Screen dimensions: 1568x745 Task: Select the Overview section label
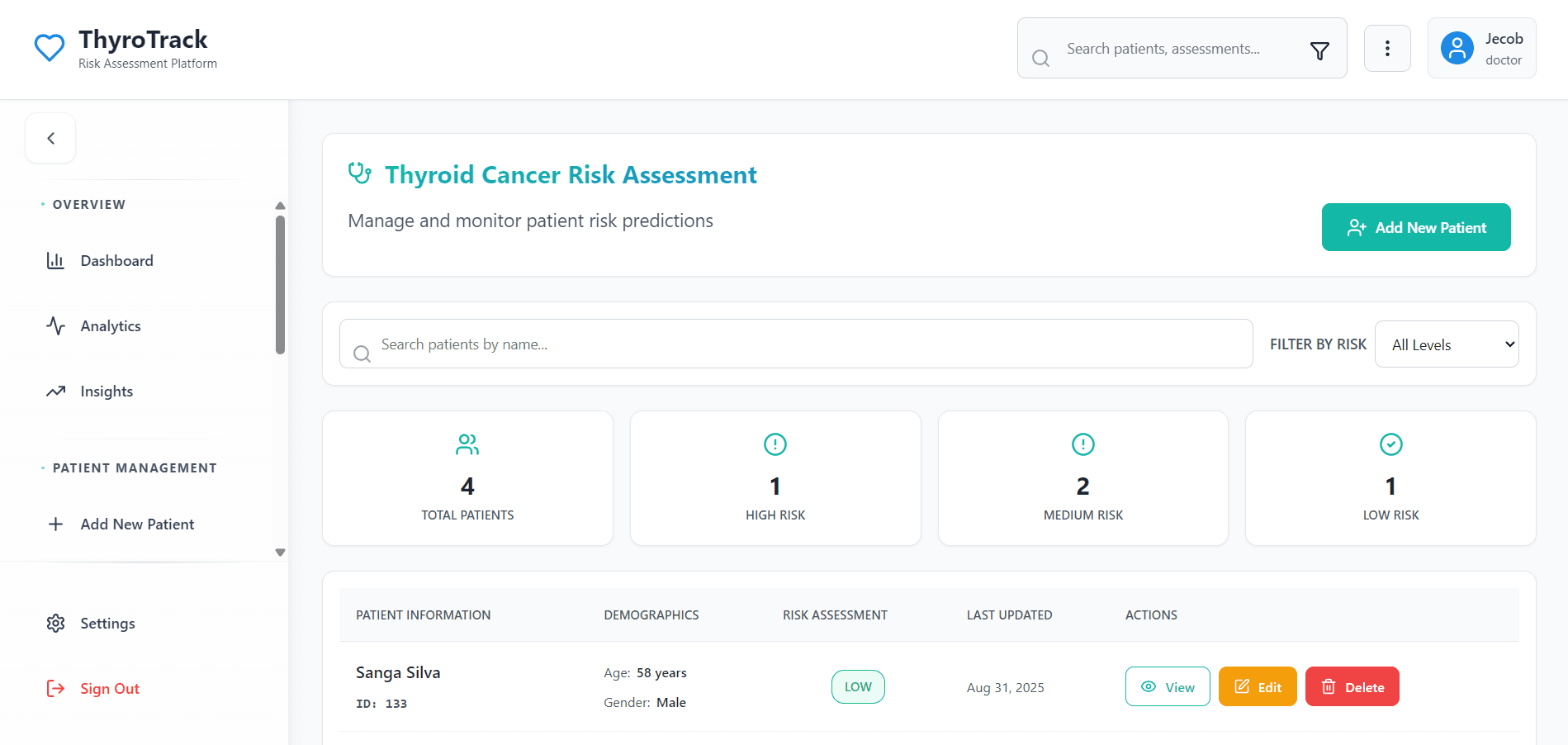point(88,204)
